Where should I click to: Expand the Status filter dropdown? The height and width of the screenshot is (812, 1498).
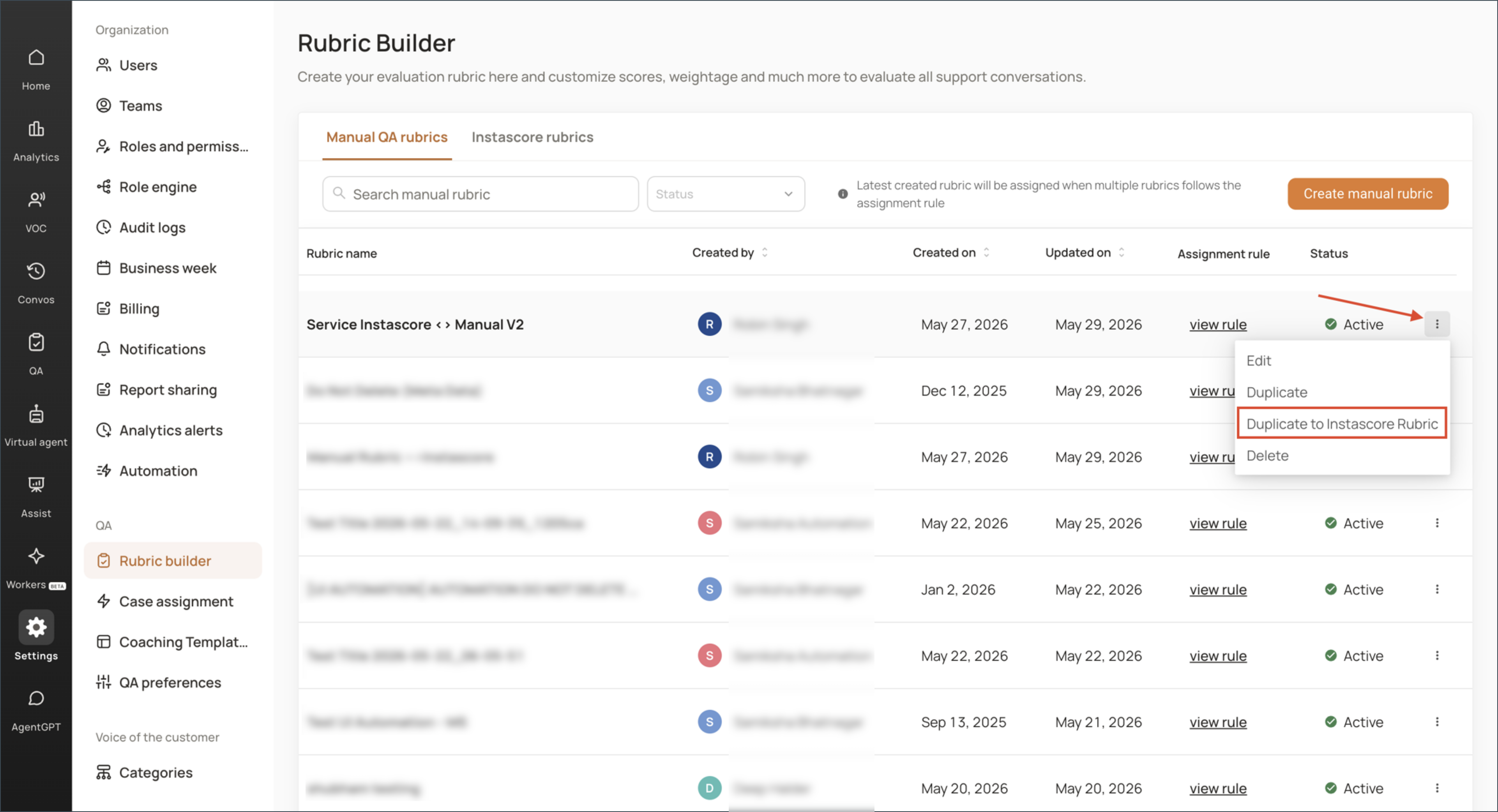tap(726, 194)
